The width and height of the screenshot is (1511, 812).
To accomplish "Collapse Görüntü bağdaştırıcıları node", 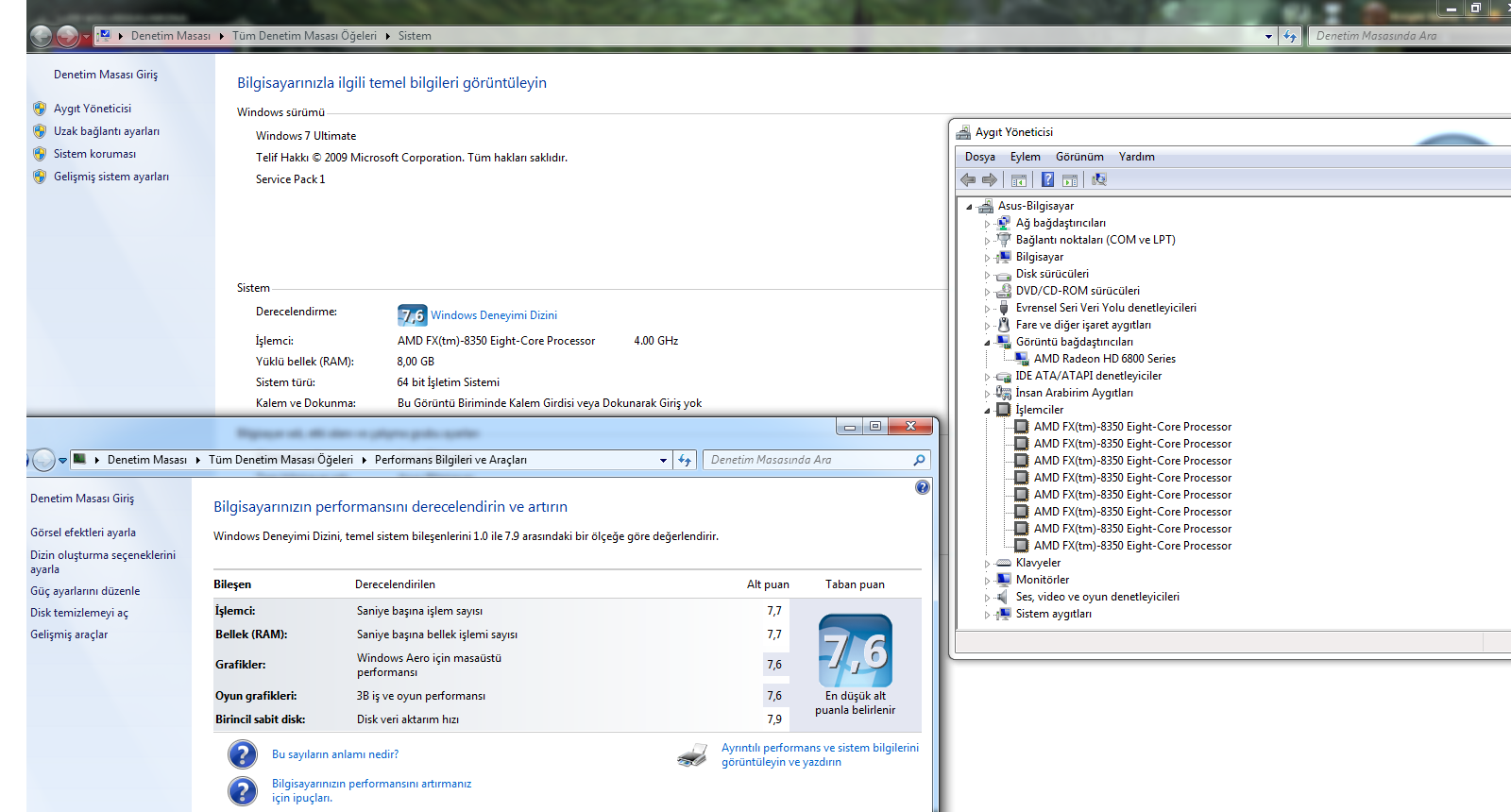I will pos(987,343).
